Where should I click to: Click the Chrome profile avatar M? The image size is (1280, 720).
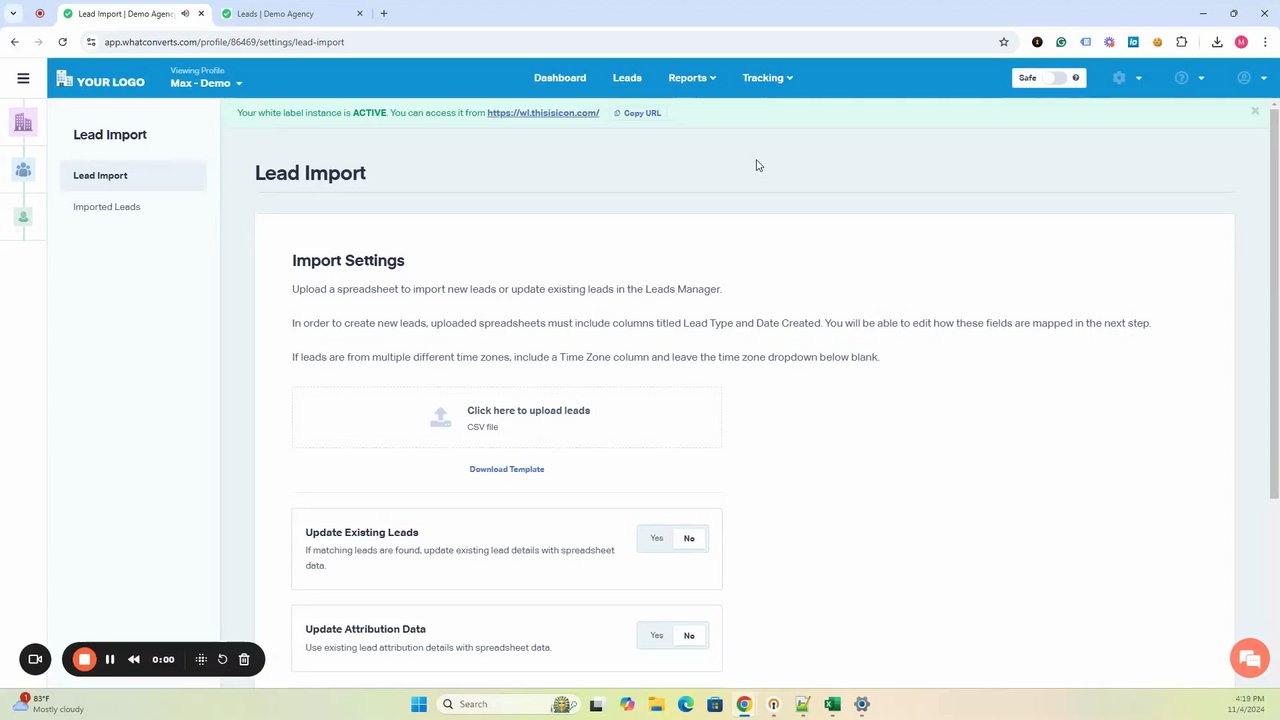(x=1241, y=42)
